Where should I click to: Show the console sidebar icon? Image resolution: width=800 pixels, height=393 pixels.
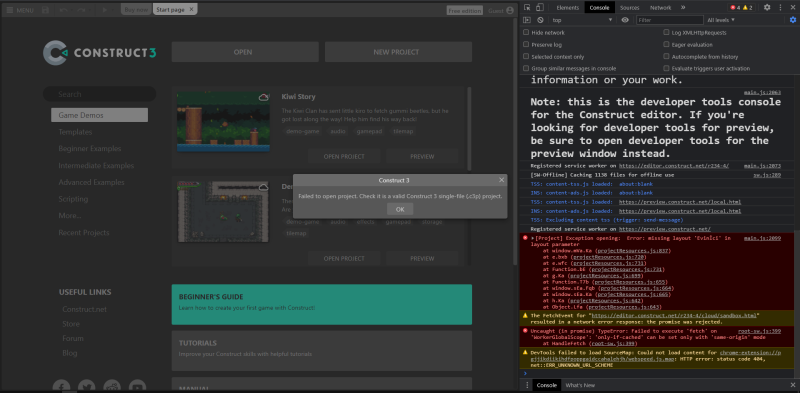tap(528, 20)
